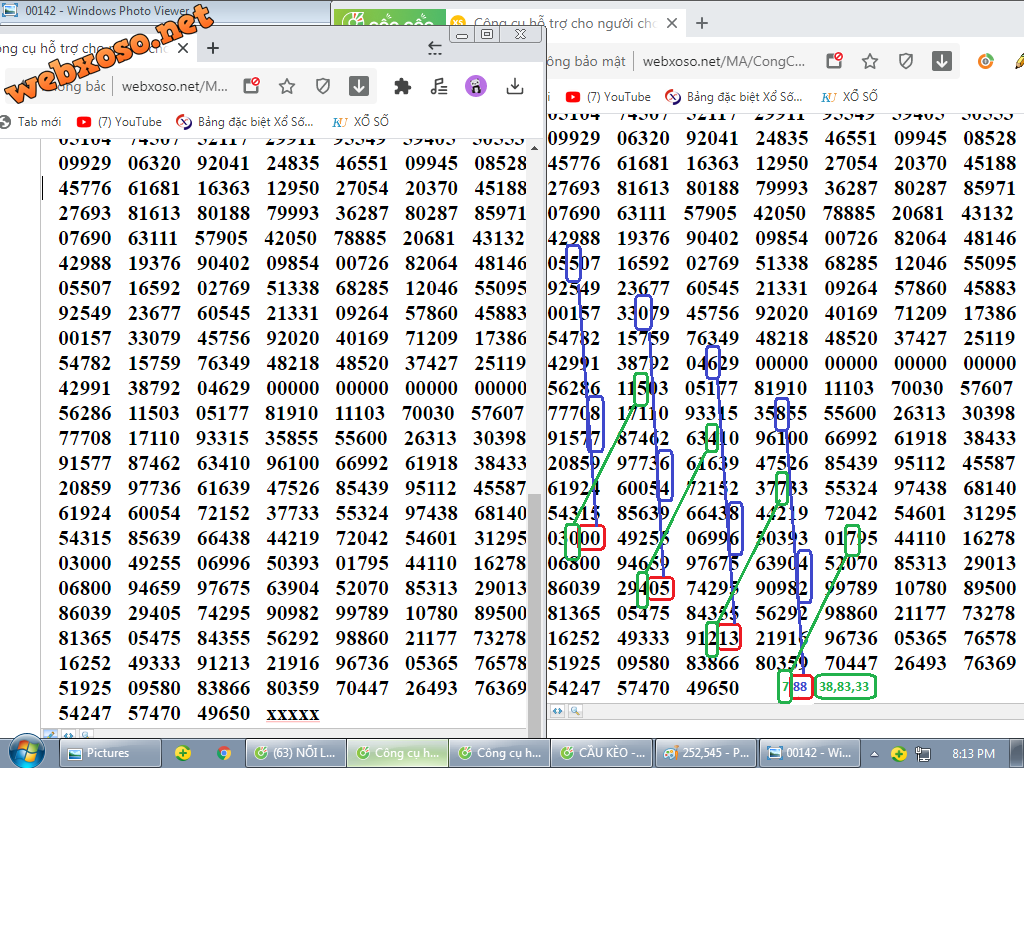
Task: Open downloads tray arrow in left browser
Action: pyautogui.click(x=515, y=86)
